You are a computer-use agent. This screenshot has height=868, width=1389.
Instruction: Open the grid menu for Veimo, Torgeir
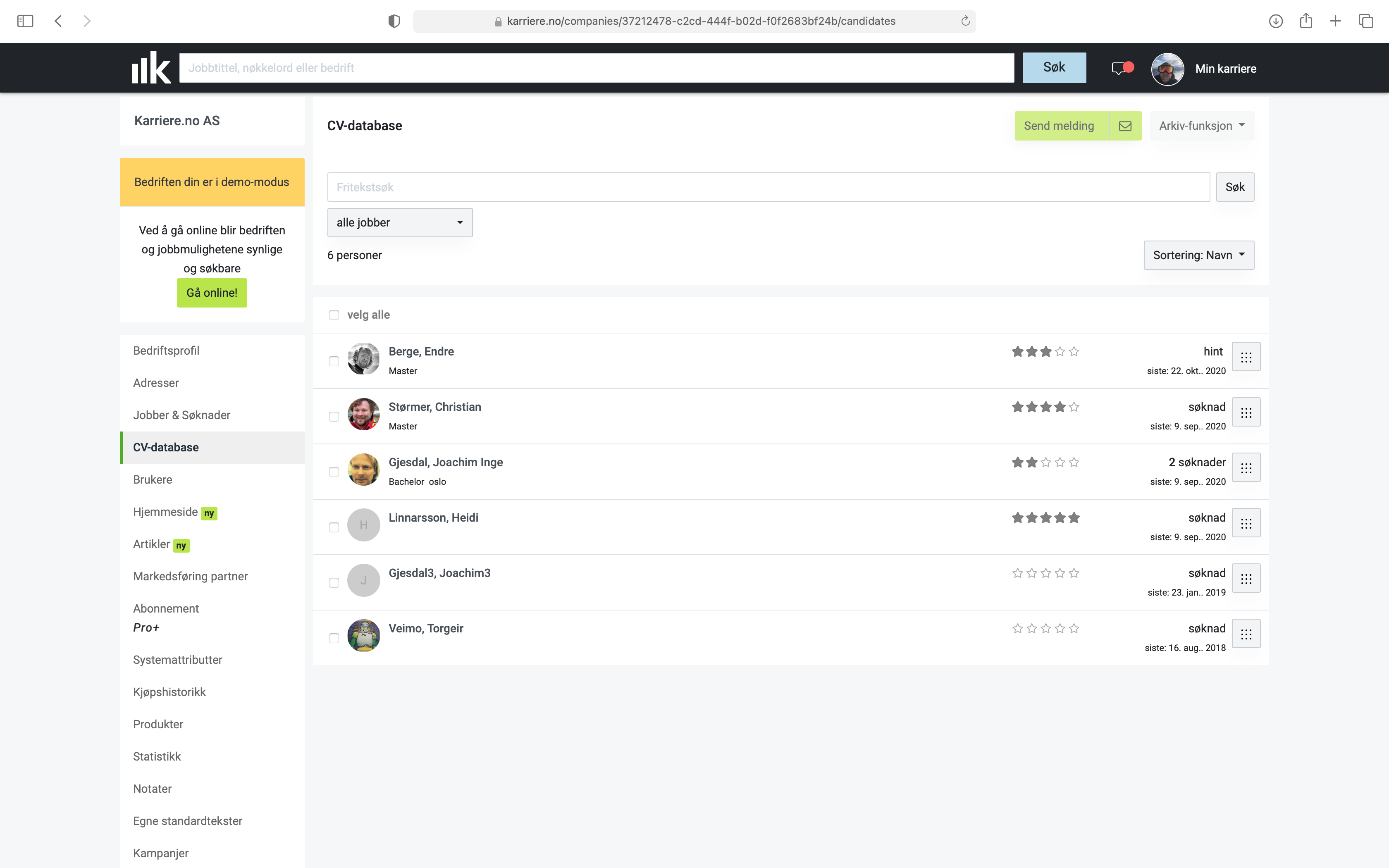[x=1246, y=634]
